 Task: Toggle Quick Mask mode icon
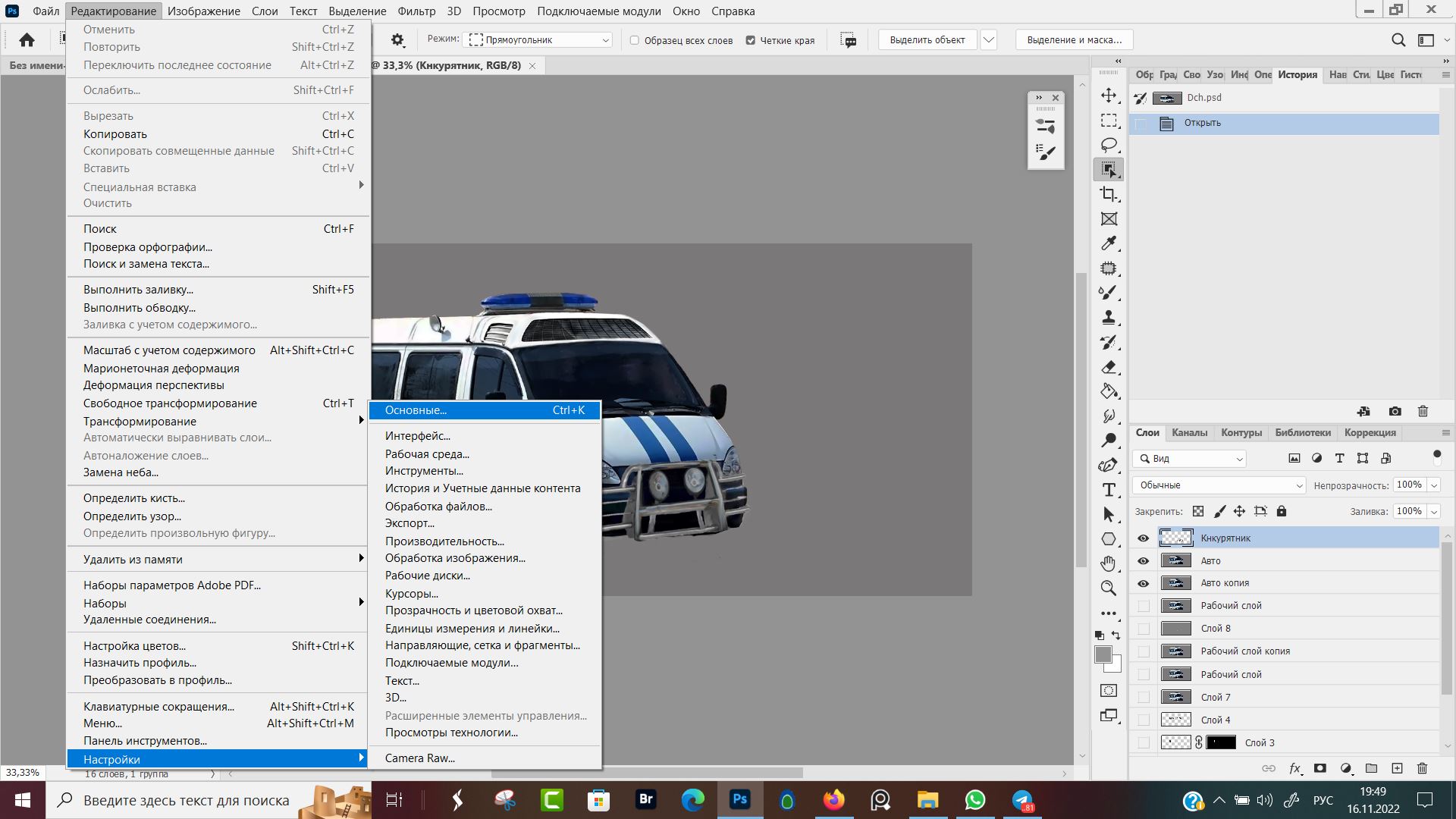(1109, 691)
